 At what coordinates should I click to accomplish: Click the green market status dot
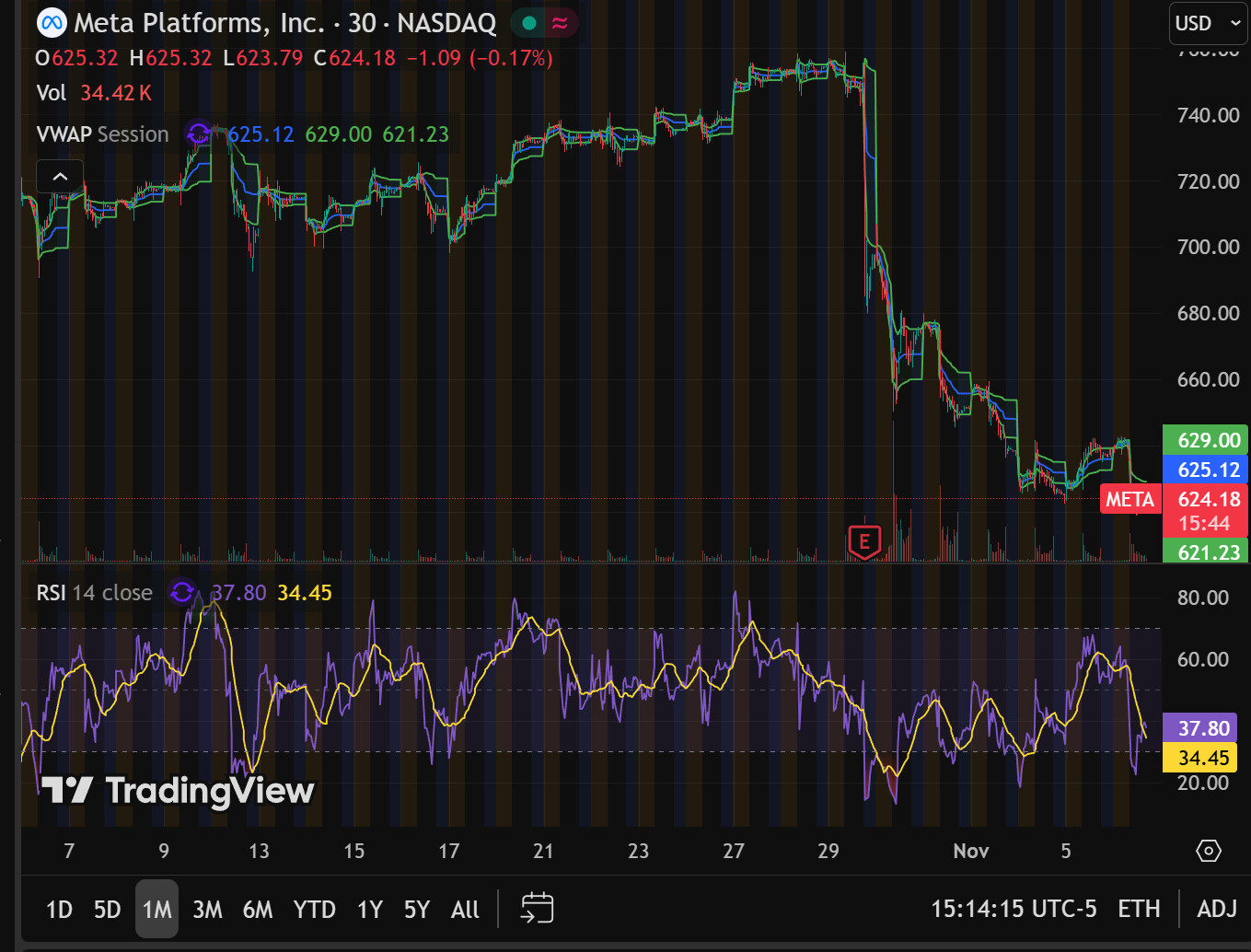tap(528, 23)
